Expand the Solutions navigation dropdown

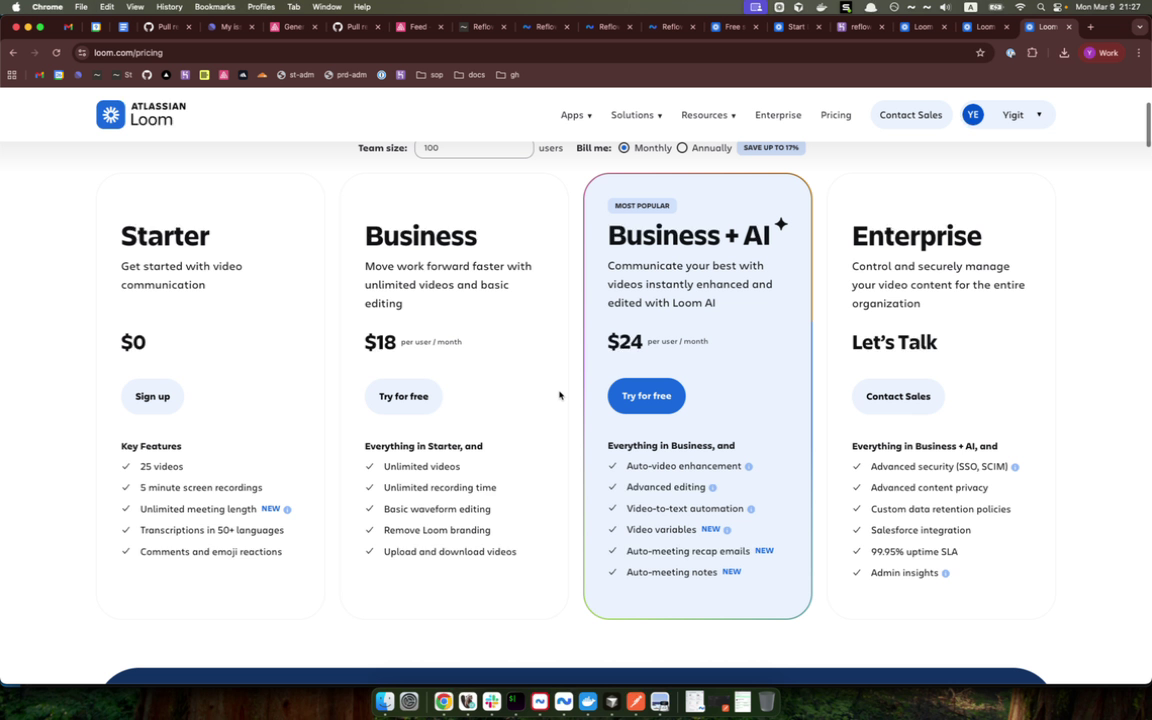pyautogui.click(x=636, y=115)
